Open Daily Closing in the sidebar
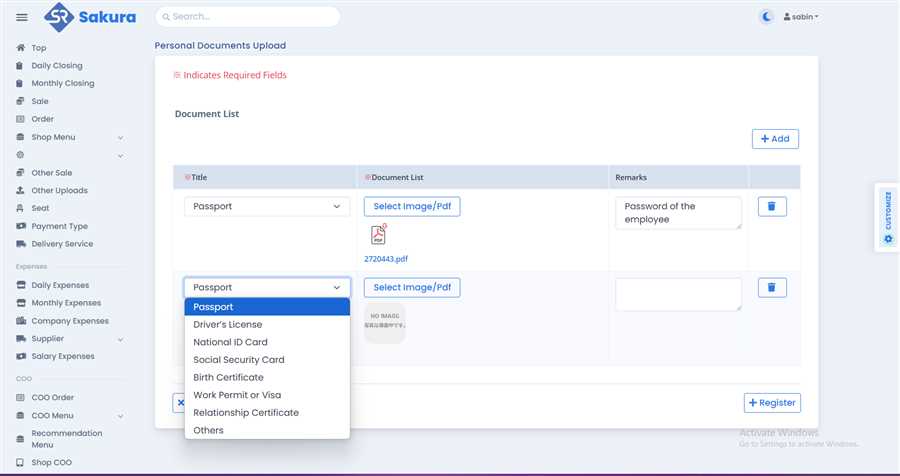The height and width of the screenshot is (476, 900). [x=57, y=66]
